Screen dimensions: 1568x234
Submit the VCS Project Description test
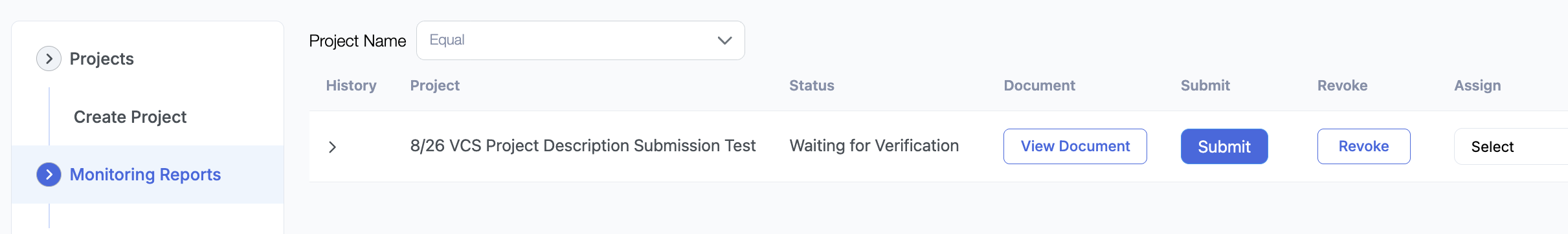tap(1224, 147)
